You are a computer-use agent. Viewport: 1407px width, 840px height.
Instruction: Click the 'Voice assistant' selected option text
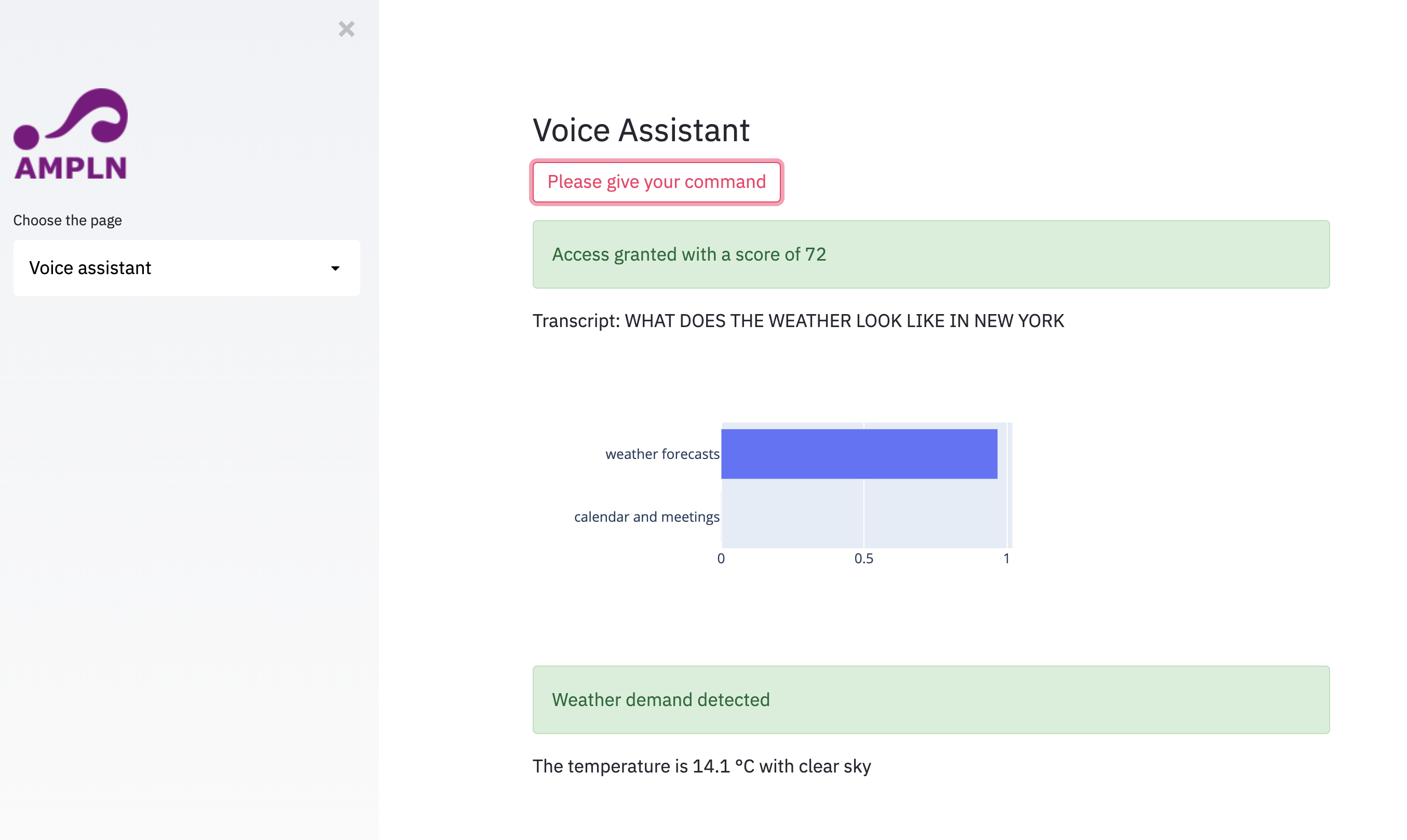(90, 268)
